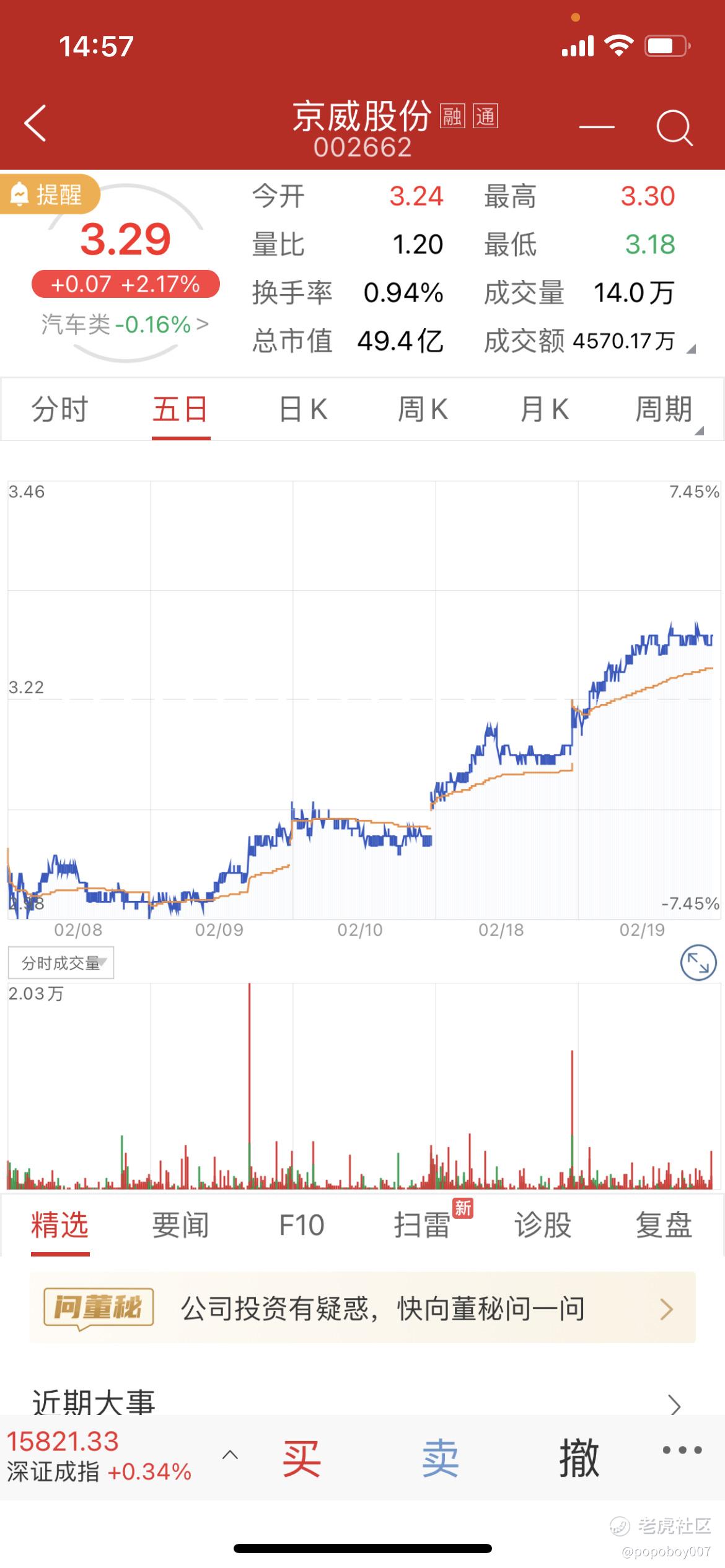The height and width of the screenshot is (1568, 725).
Task: Set a price alert via 提醒 bell
Action: coord(50,194)
